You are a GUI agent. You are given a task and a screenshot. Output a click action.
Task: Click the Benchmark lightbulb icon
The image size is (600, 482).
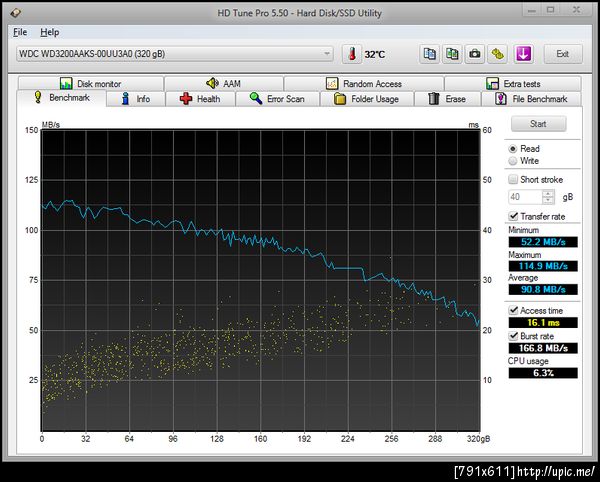[x=38, y=97]
